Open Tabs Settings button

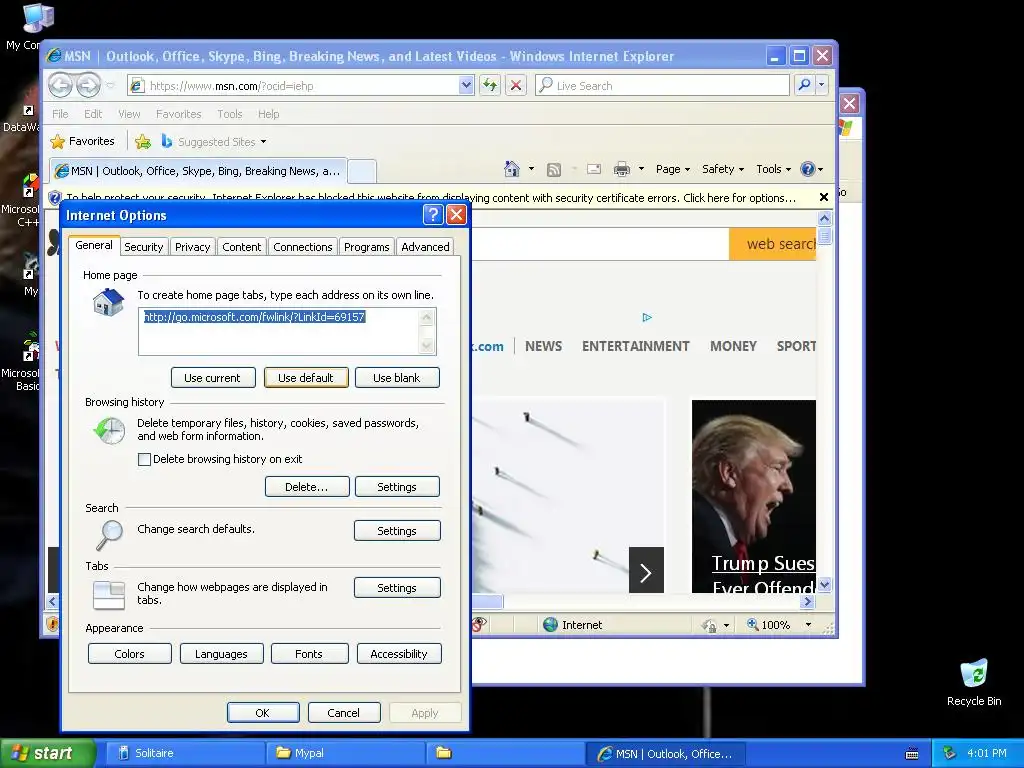coord(397,588)
